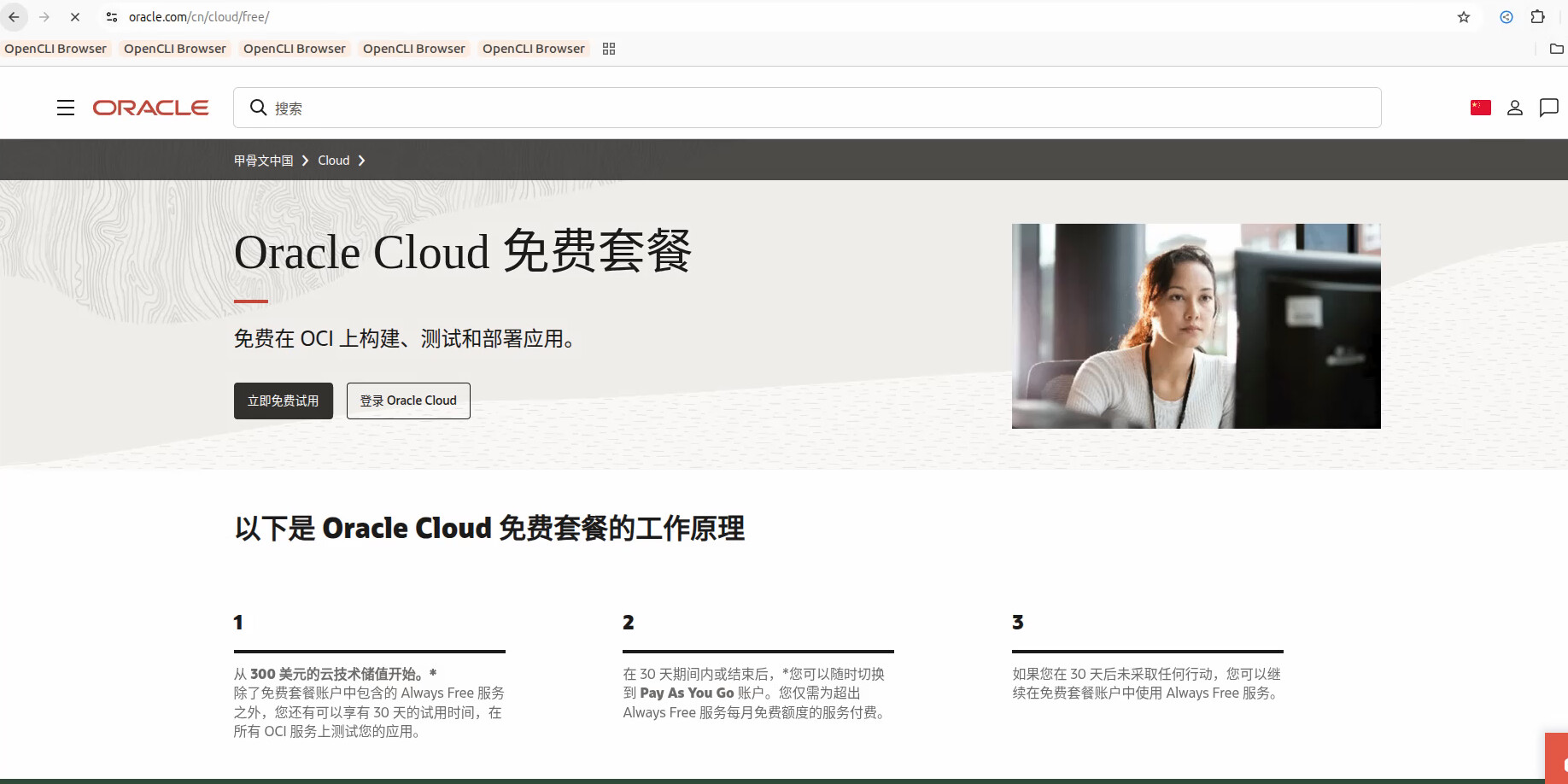
Task: Click the blue extension icon in toolbar
Action: pos(1507,17)
